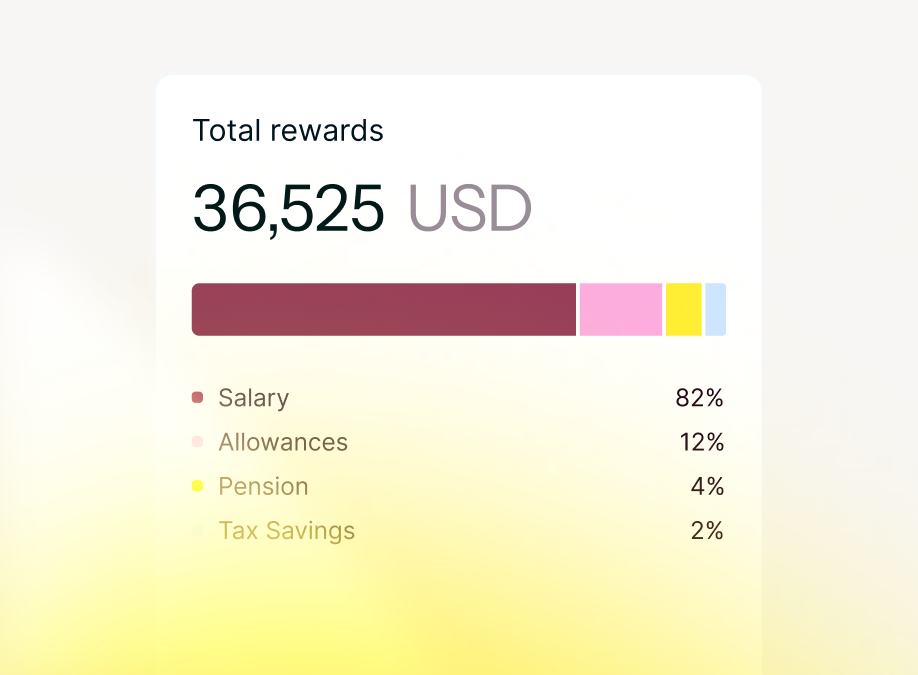This screenshot has width=918, height=675.
Task: Click the 4% pension percentage
Action: 707,486
